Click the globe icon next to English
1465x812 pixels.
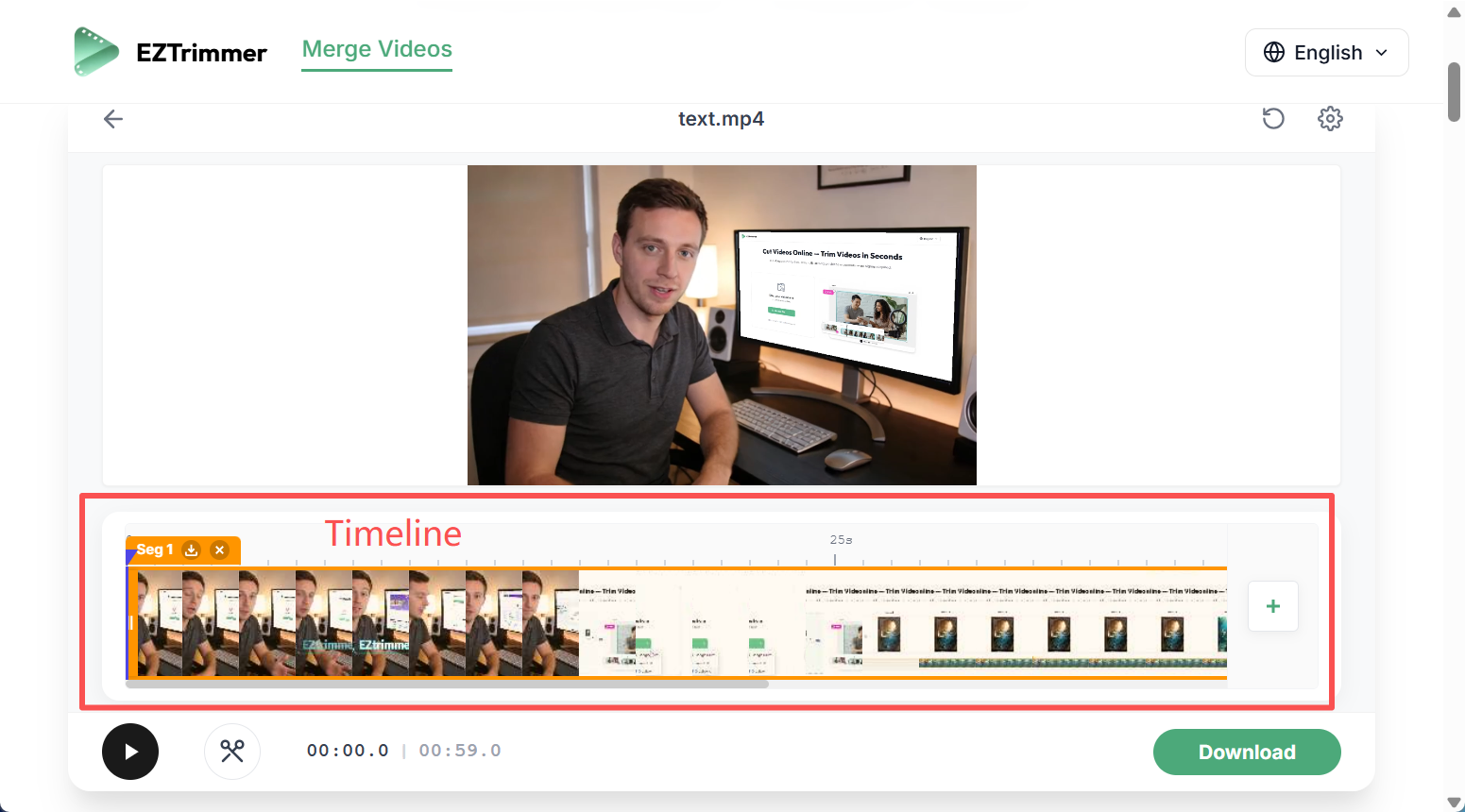point(1273,52)
